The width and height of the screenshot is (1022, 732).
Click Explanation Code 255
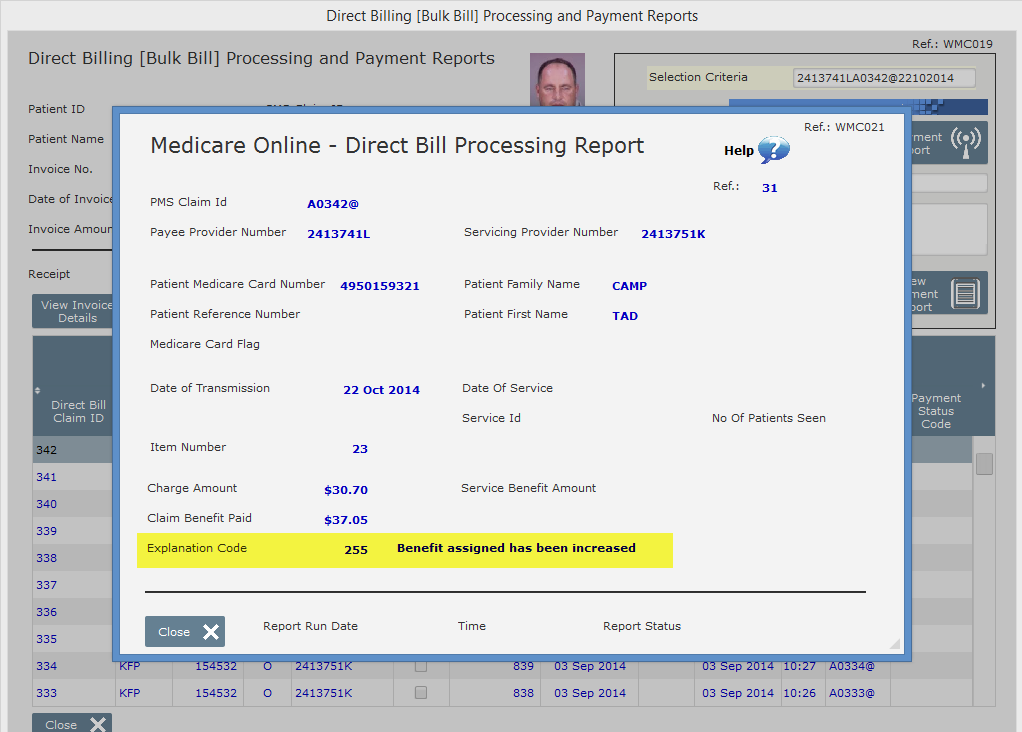coord(356,550)
